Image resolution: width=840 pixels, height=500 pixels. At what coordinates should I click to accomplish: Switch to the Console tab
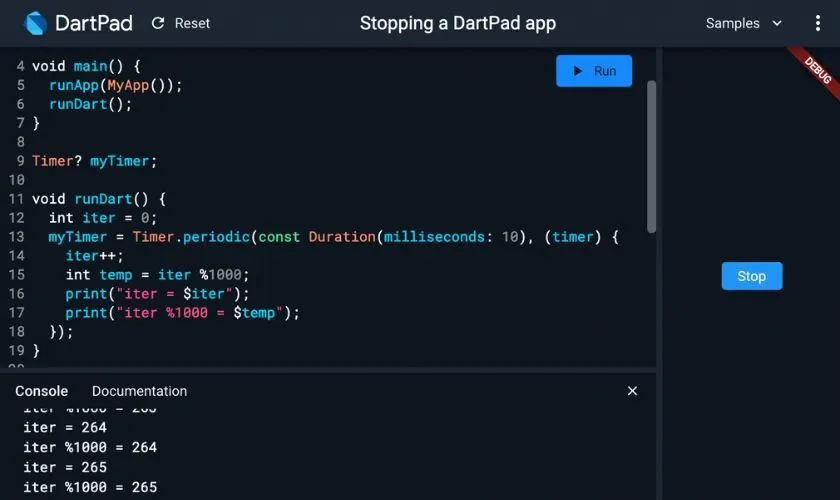(x=42, y=391)
